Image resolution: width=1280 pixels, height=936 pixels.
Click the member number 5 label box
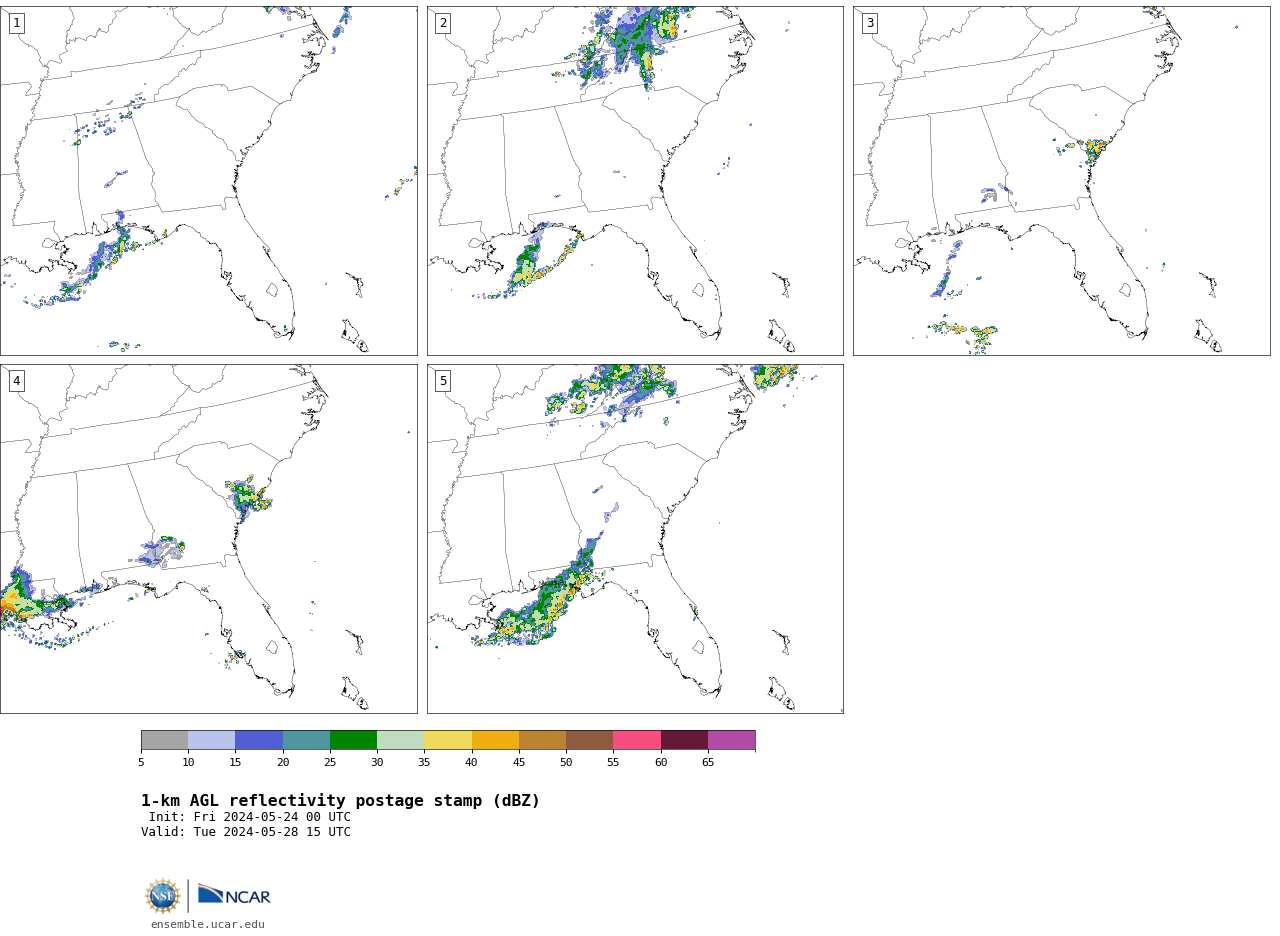tap(443, 381)
